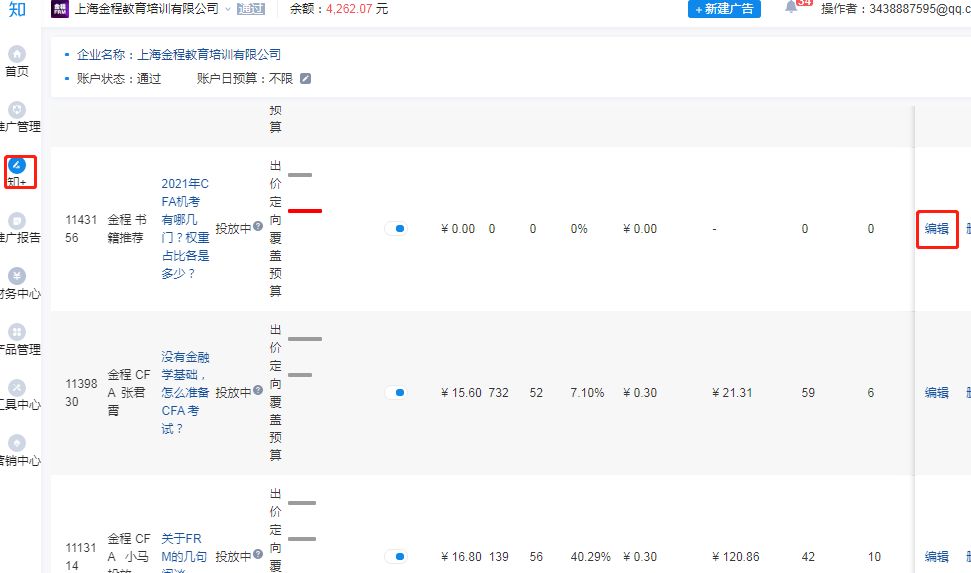Viewport: 971px width, 573px height.
Task: Edit the account daily budget pencil icon
Action: click(305, 79)
